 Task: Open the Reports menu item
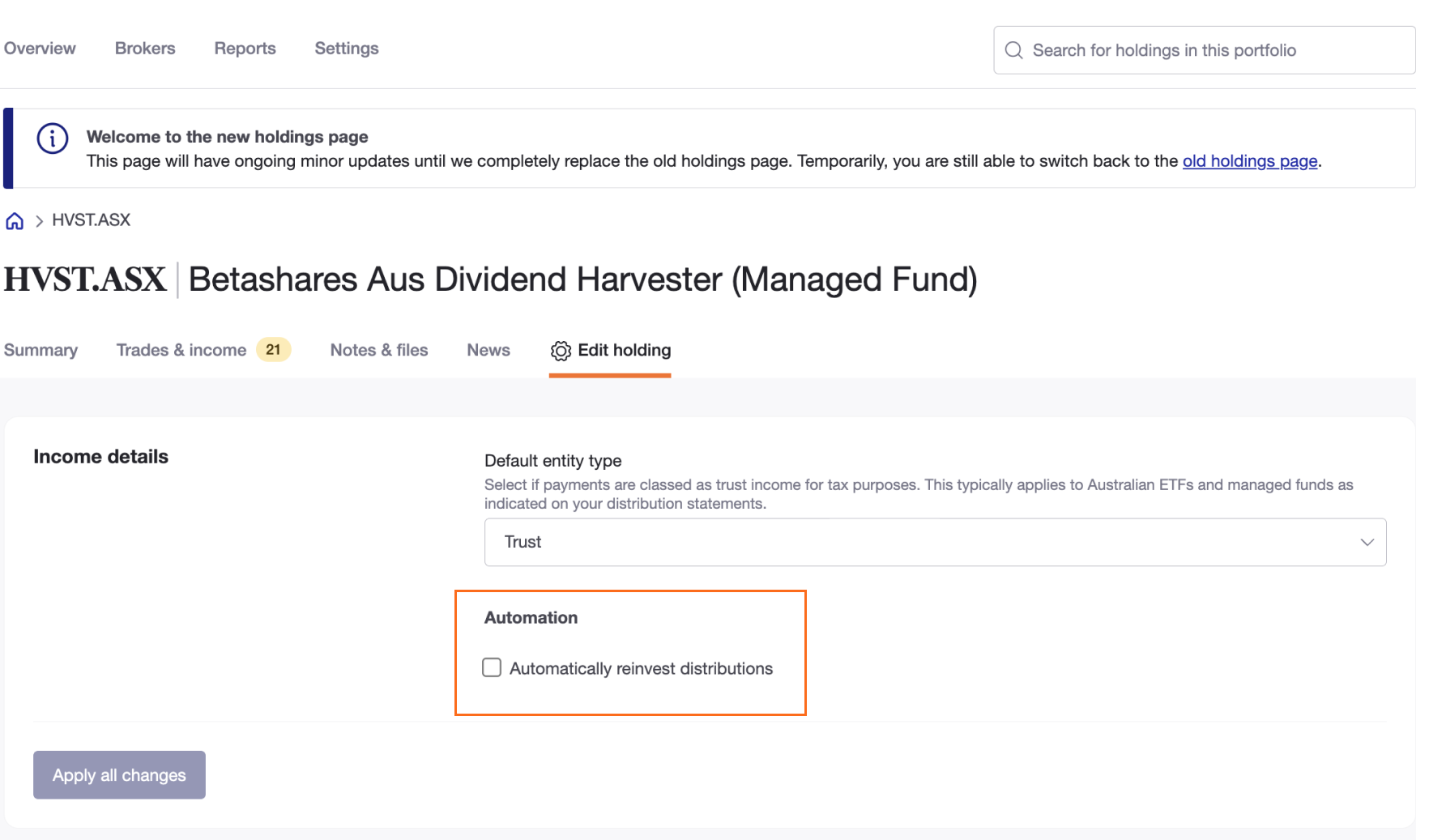point(245,49)
